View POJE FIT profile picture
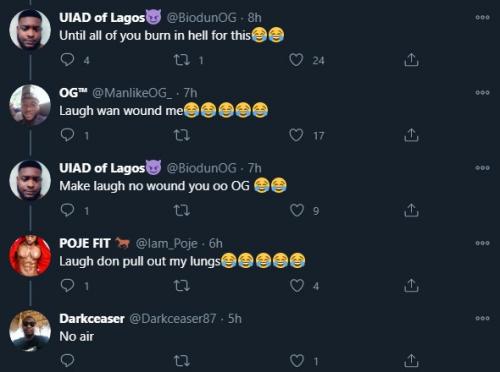Viewport: 500px width, 372px height. [x=30, y=256]
